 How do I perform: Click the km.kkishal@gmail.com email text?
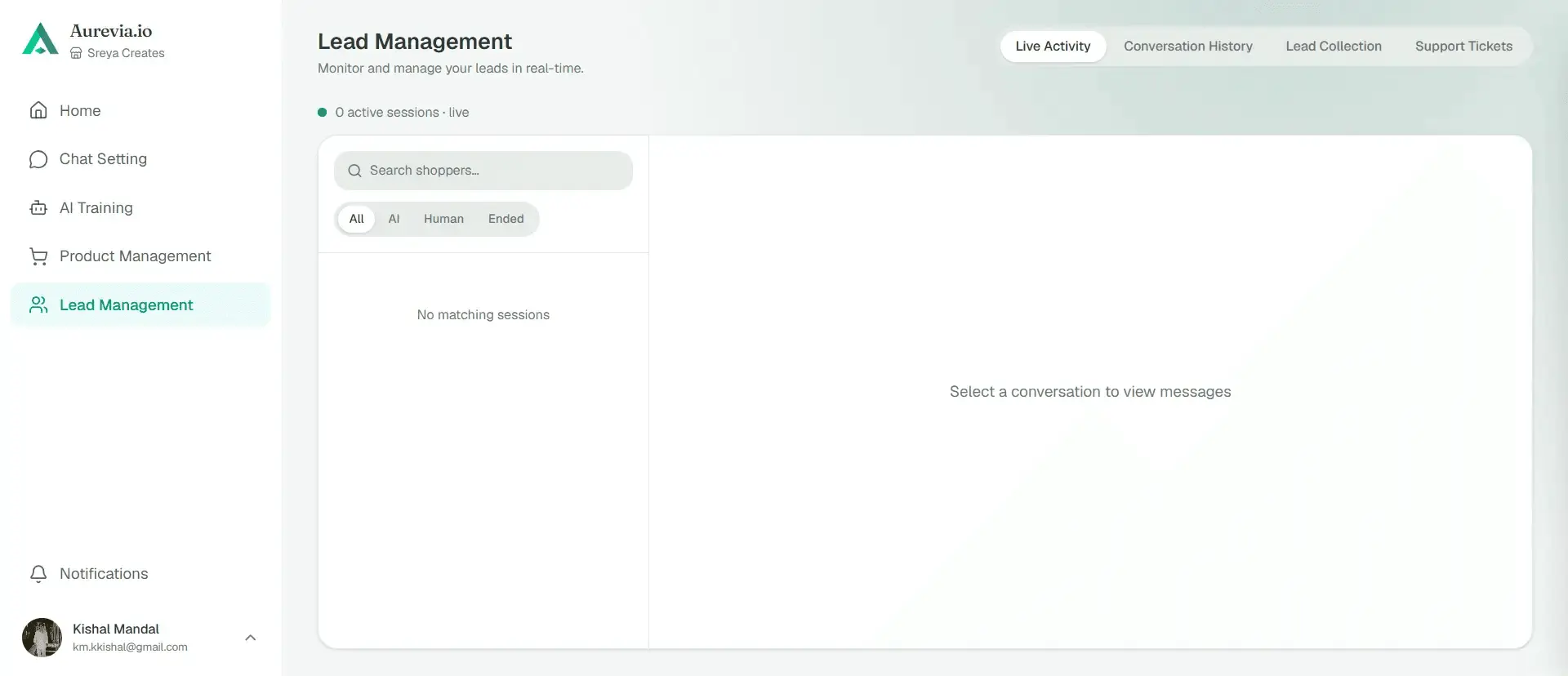tap(130, 647)
